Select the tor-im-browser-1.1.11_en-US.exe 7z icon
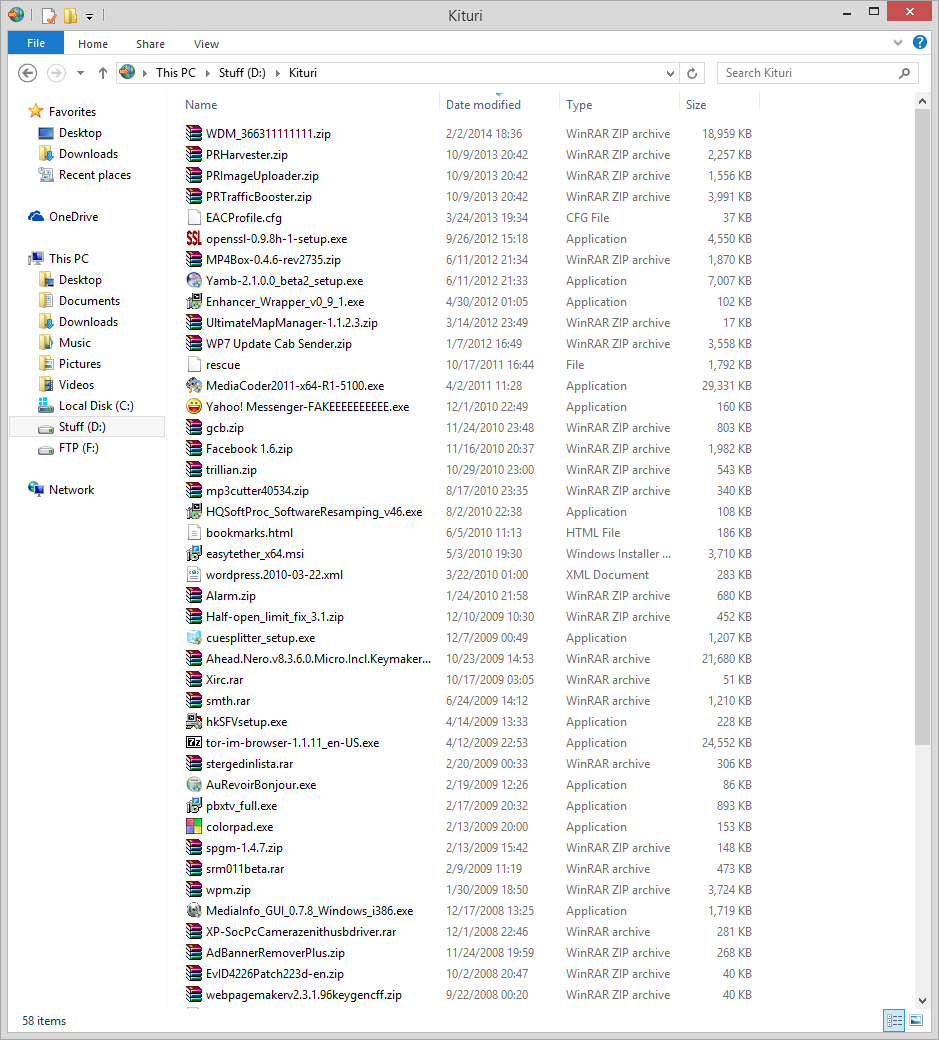 coord(194,743)
